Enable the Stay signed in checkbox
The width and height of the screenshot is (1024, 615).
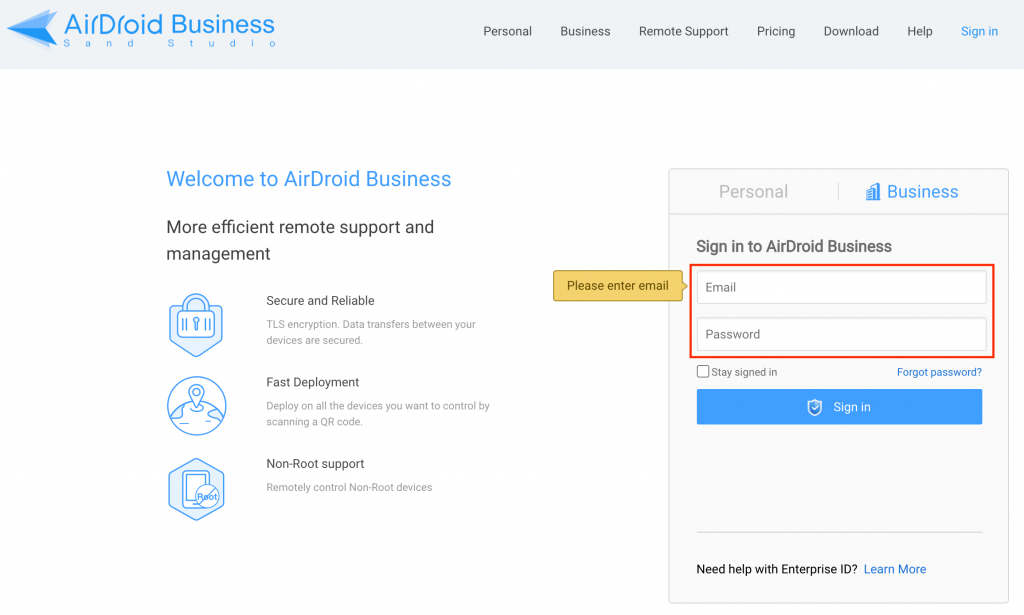(703, 371)
